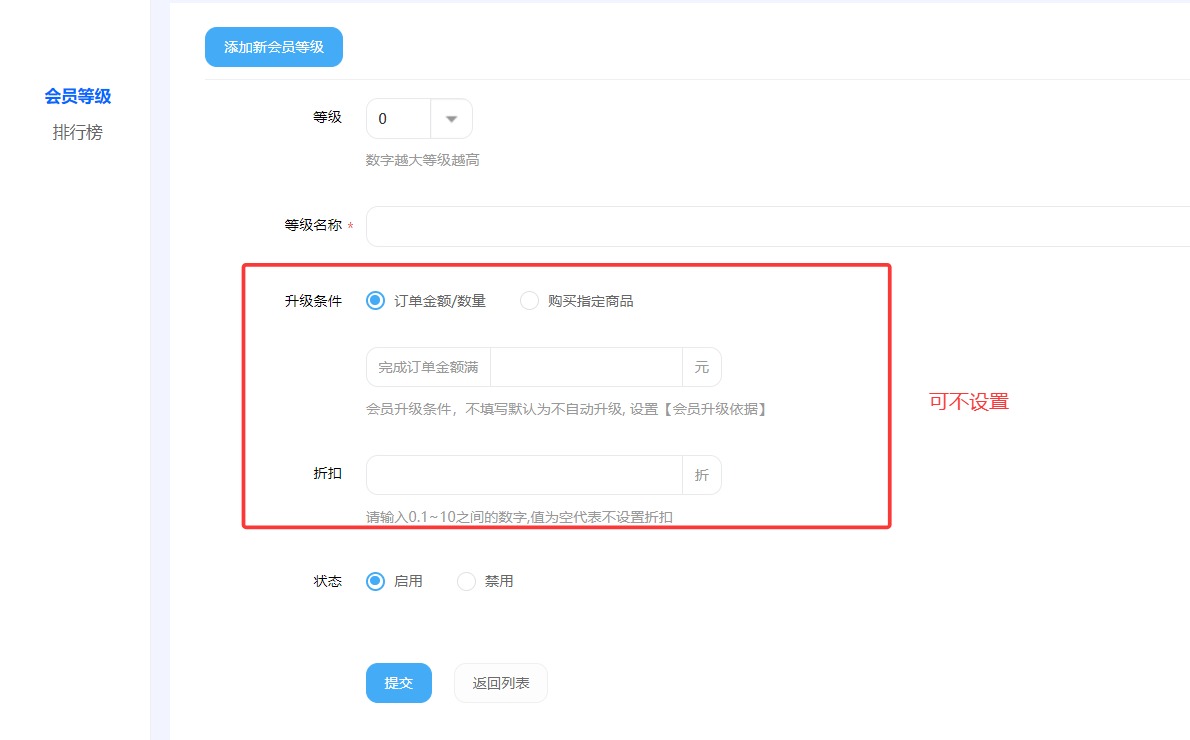The height and width of the screenshot is (740, 1190).
Task: Select the 禁用 status radio button
Action: click(465, 581)
